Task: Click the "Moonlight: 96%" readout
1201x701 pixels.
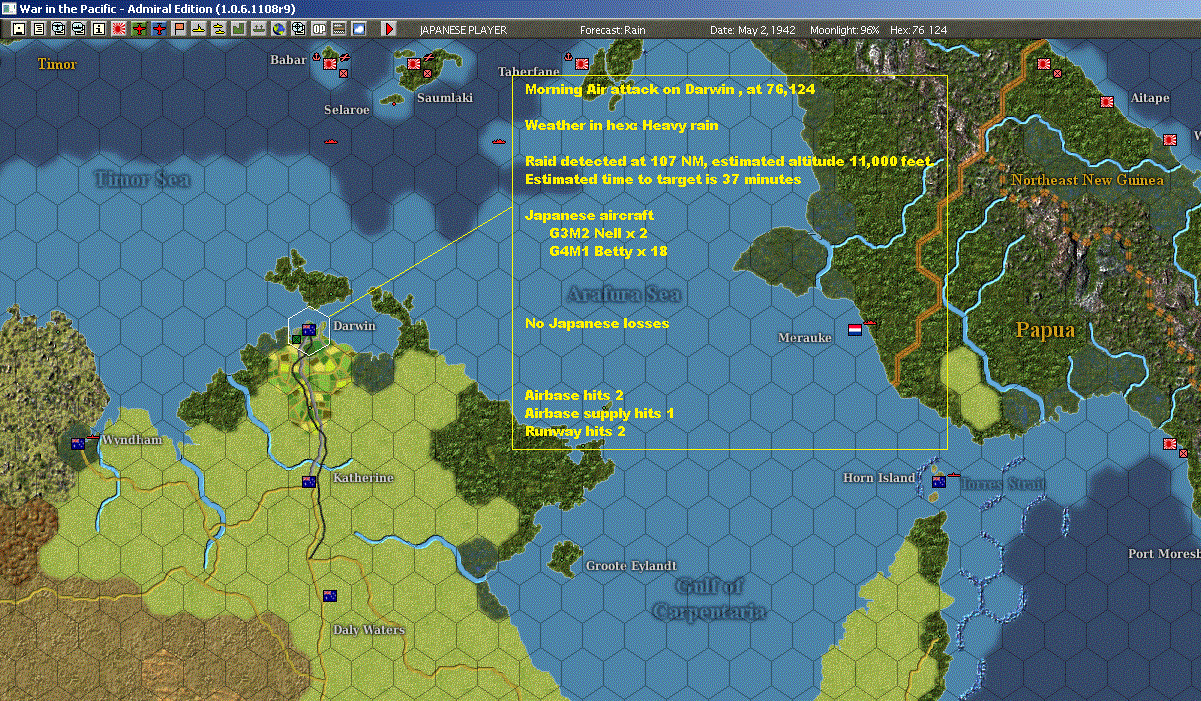Action: click(845, 30)
